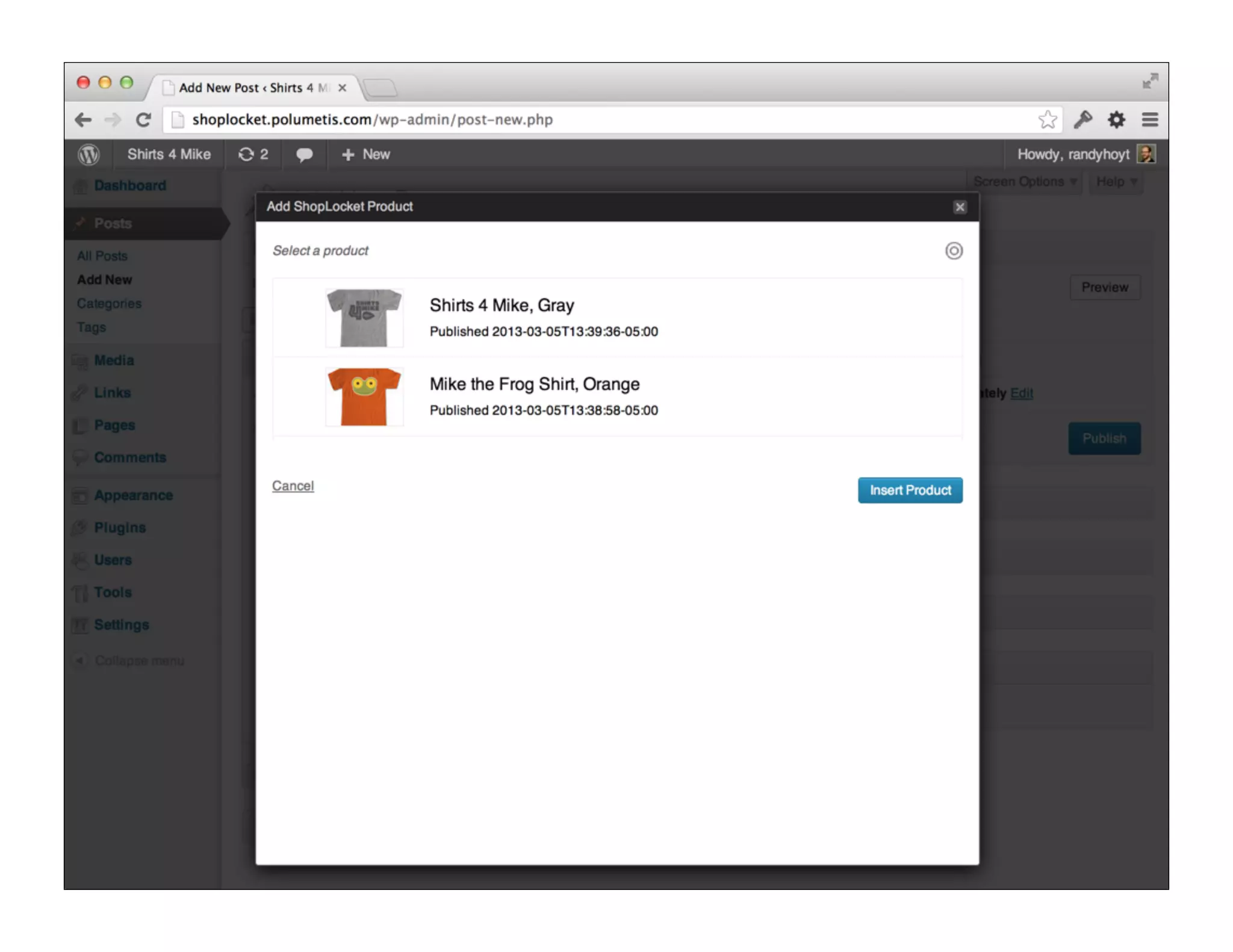Image resolution: width=1233 pixels, height=952 pixels.
Task: Open Appearance in sidebar
Action: pyautogui.click(x=134, y=496)
